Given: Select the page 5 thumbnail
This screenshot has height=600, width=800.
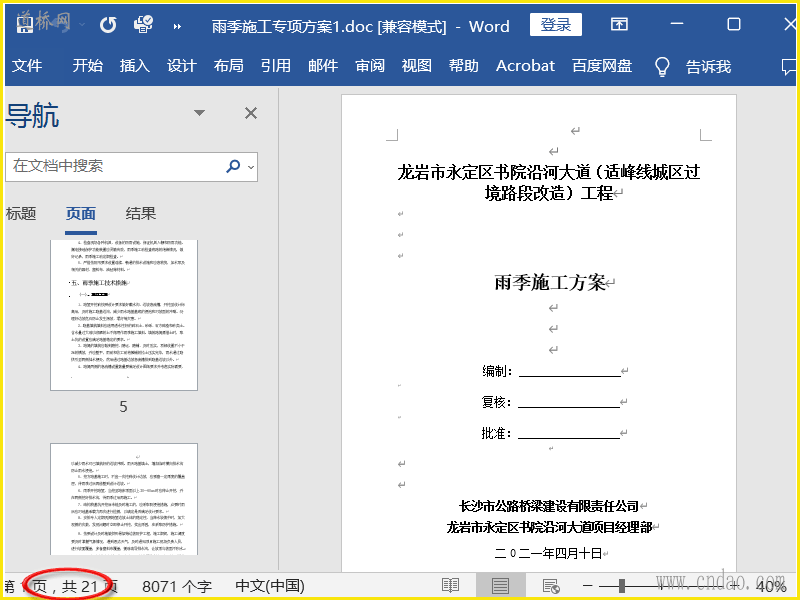Looking at the screenshot, I should [x=124, y=315].
